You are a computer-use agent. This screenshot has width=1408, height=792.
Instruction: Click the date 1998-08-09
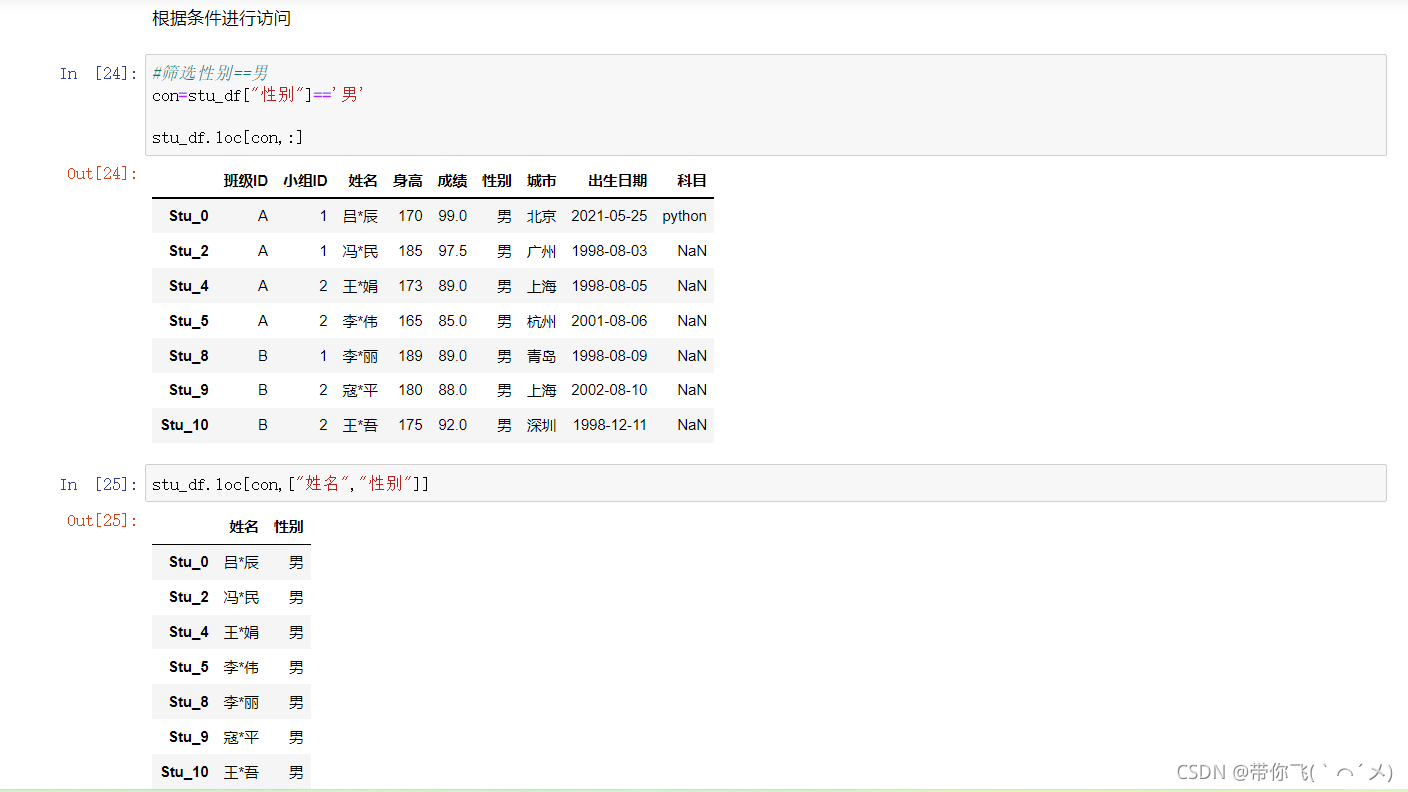coord(609,356)
